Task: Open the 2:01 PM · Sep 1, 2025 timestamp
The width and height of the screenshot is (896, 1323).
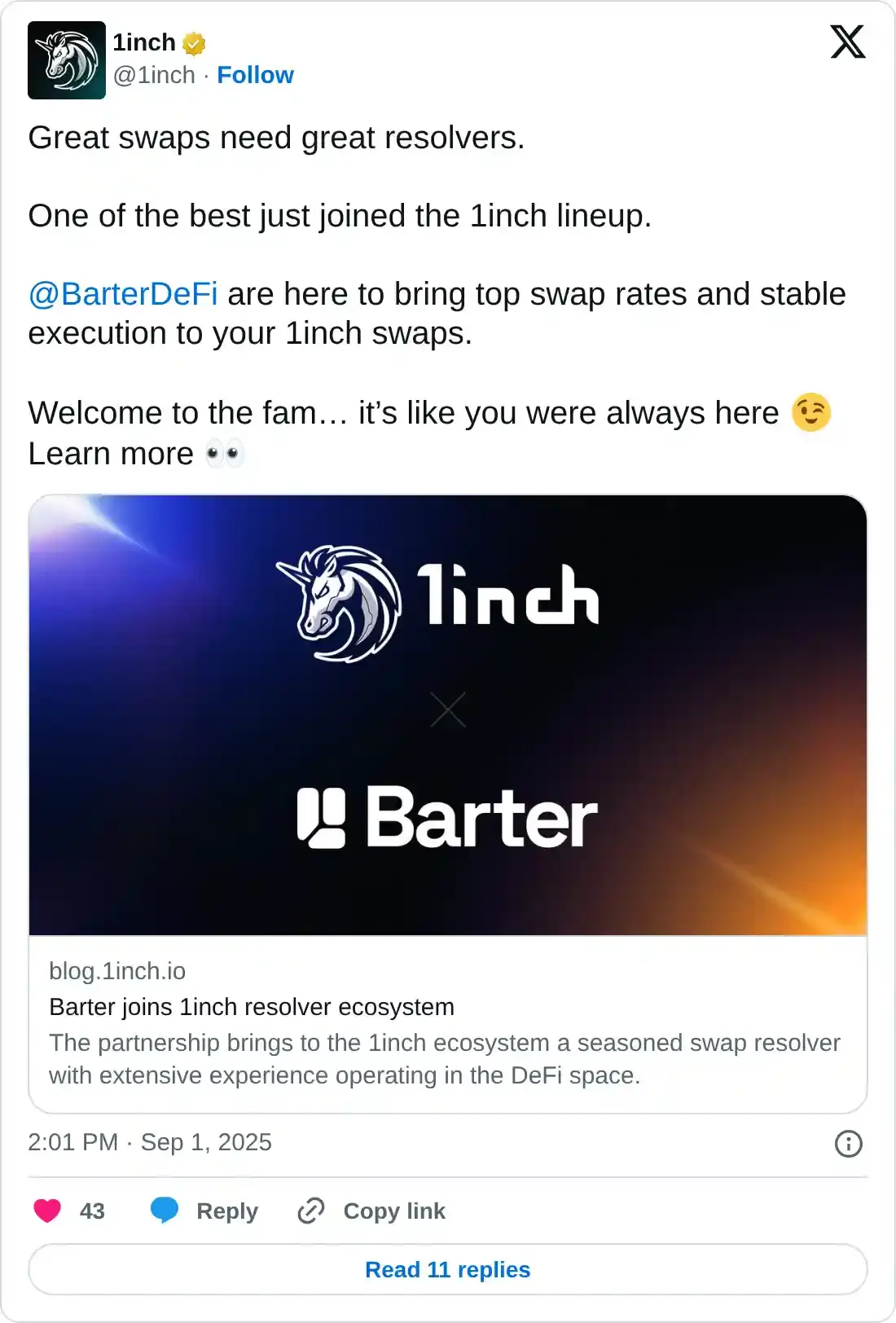Action: coord(150,1142)
